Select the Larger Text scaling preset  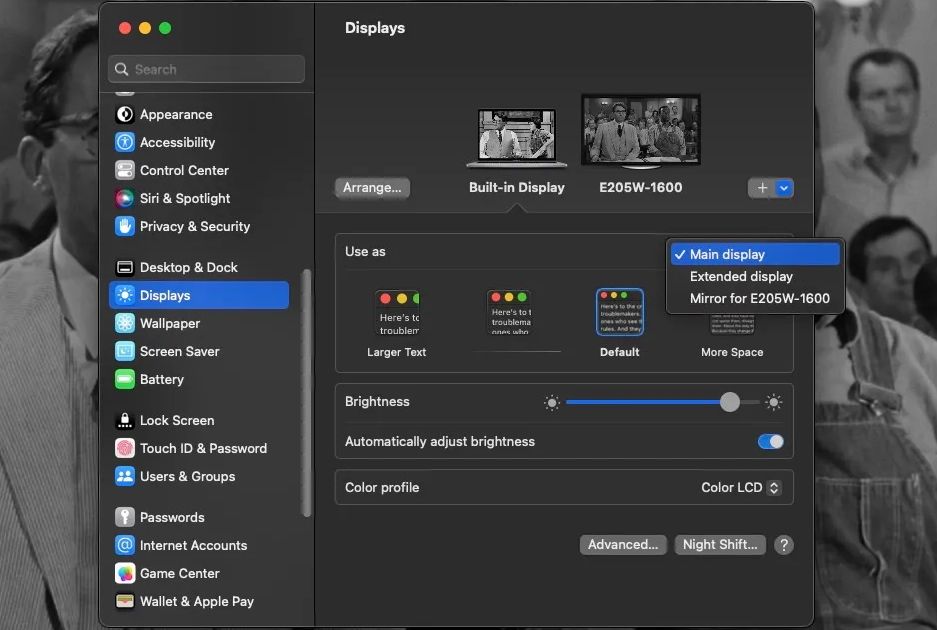(x=397, y=312)
